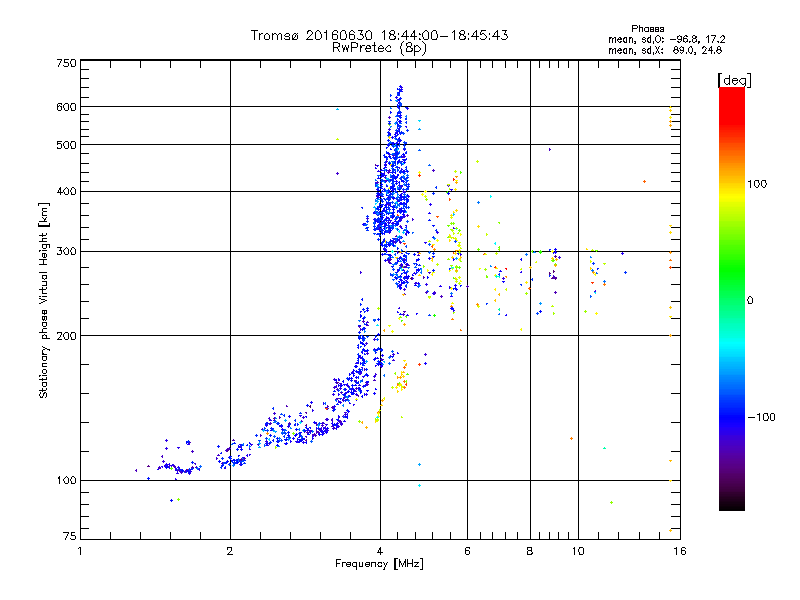Click the 'Stationary phase Virtual Height [km]' axis label
This screenshot has height=600, width=800.
pyautogui.click(x=43, y=300)
